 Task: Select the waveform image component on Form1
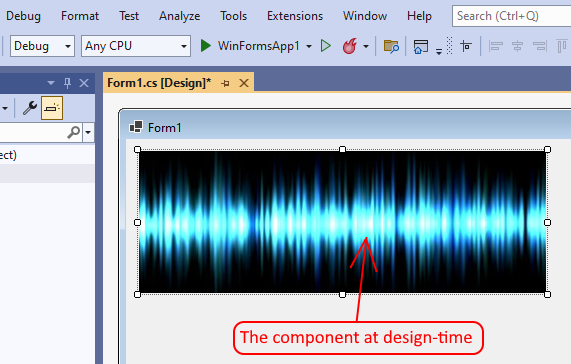pyautogui.click(x=342, y=222)
